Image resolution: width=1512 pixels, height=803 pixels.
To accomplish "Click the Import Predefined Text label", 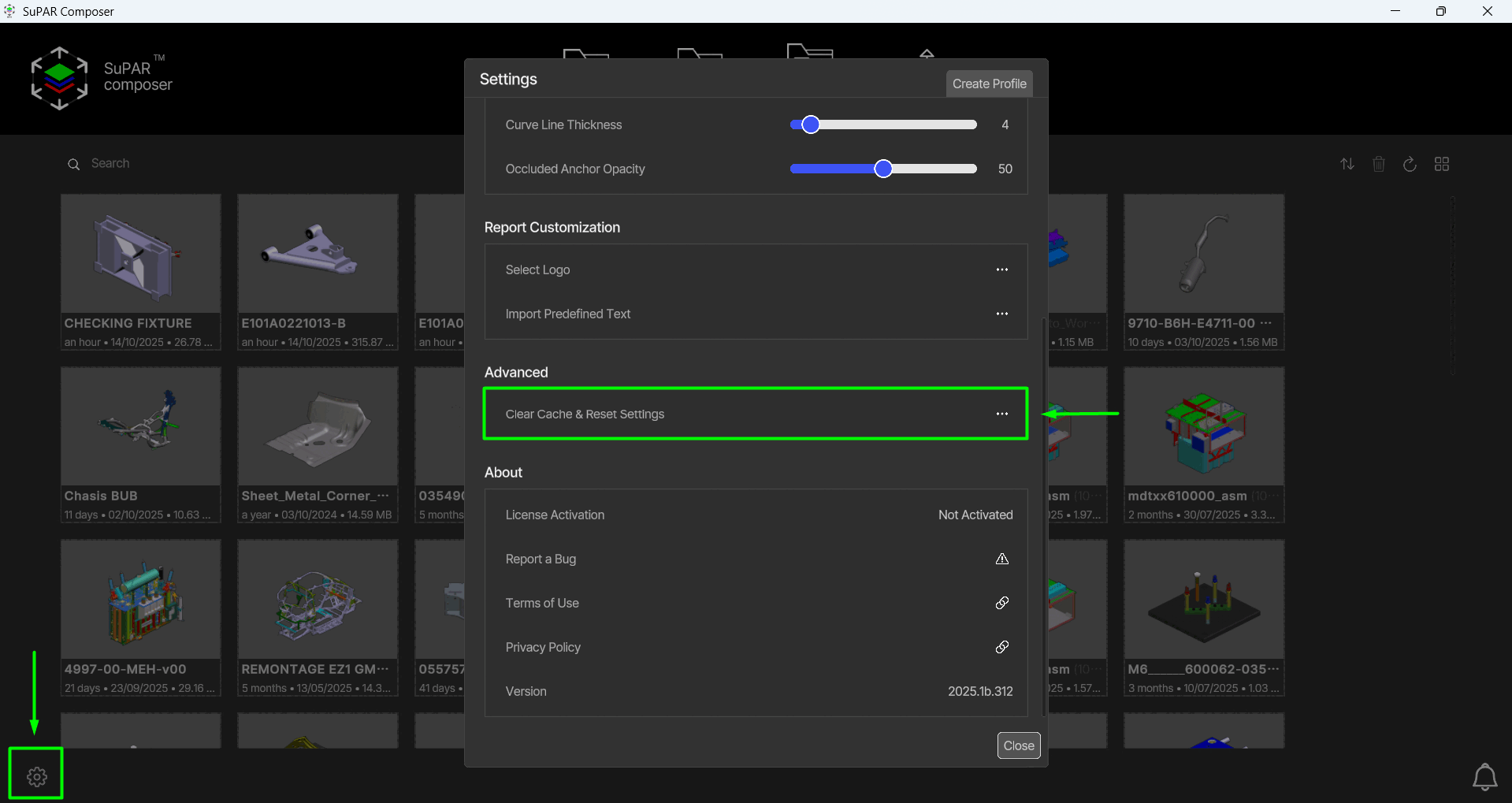I will click(568, 314).
